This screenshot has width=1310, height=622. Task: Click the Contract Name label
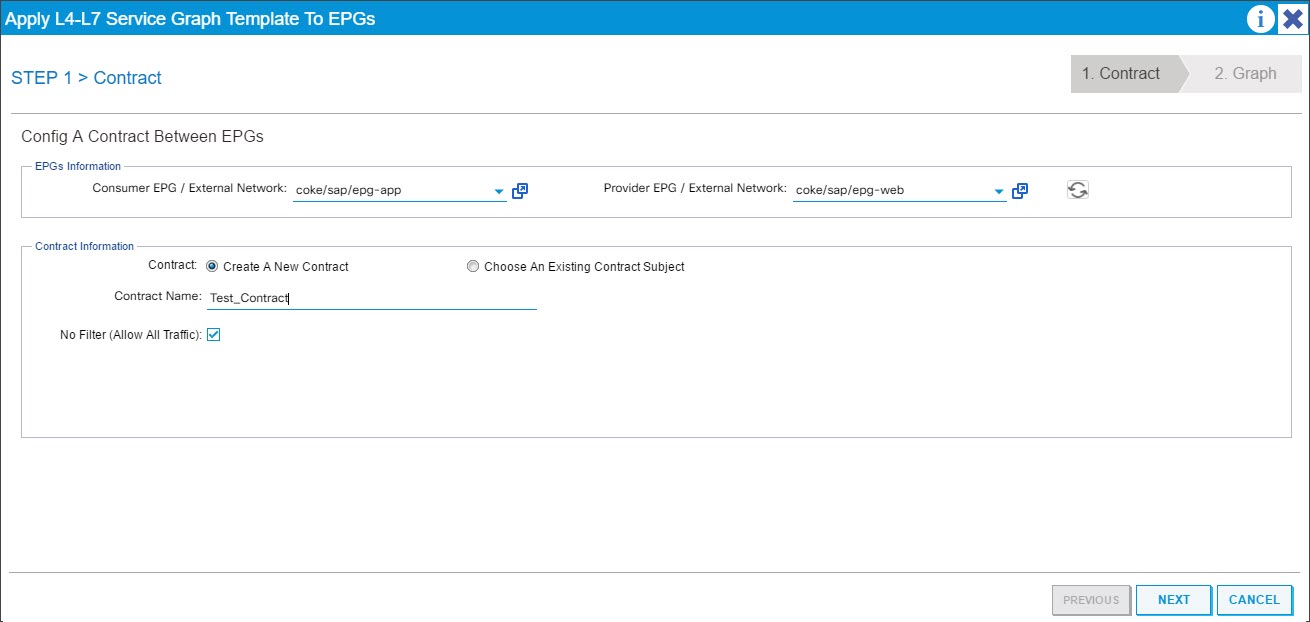tap(158, 296)
